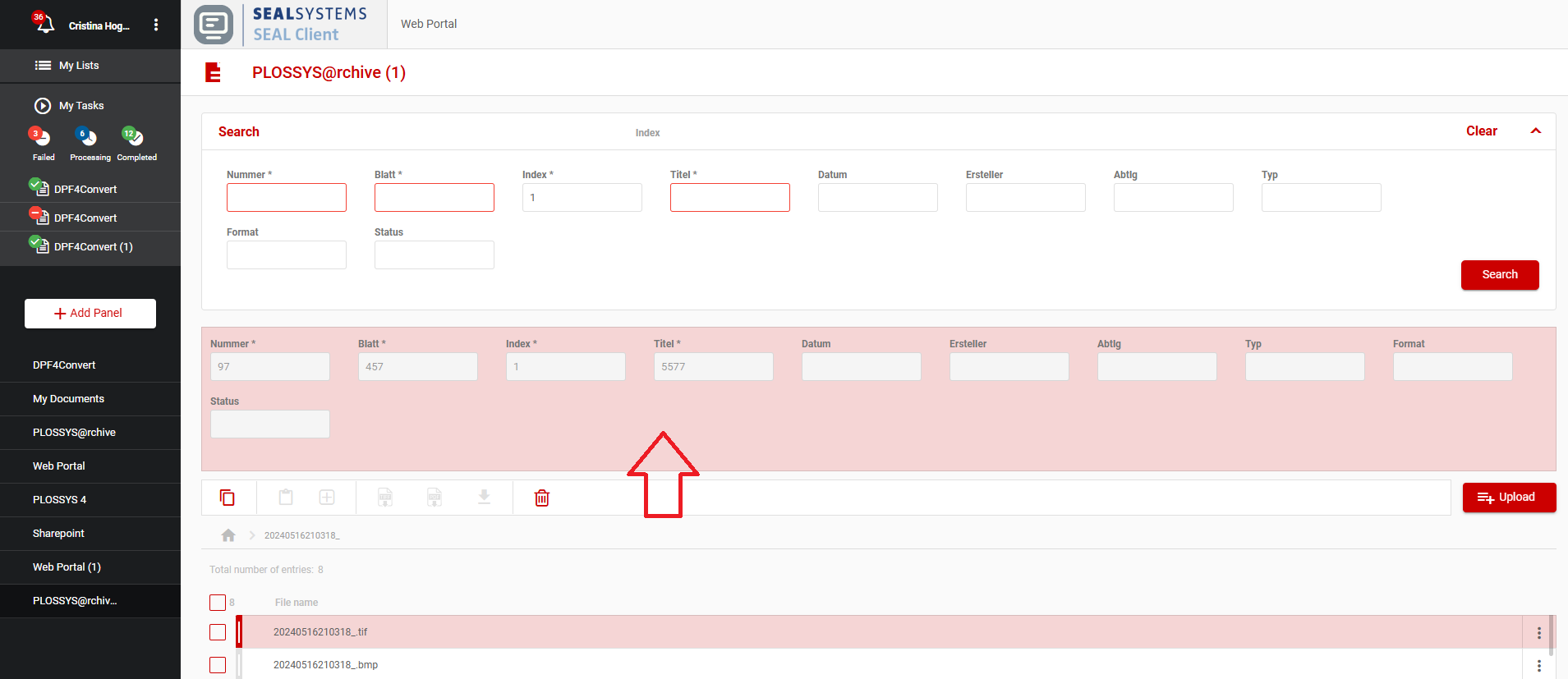The height and width of the screenshot is (679, 1568).
Task: Show Processing tasks icon
Action: click(87, 136)
